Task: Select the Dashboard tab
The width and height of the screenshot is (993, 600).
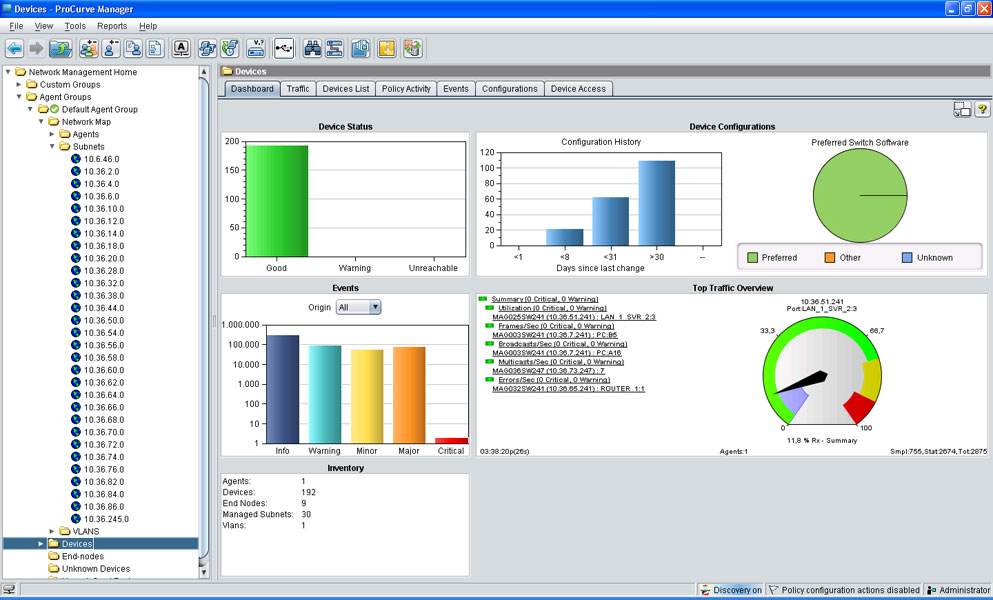Action: [252, 89]
